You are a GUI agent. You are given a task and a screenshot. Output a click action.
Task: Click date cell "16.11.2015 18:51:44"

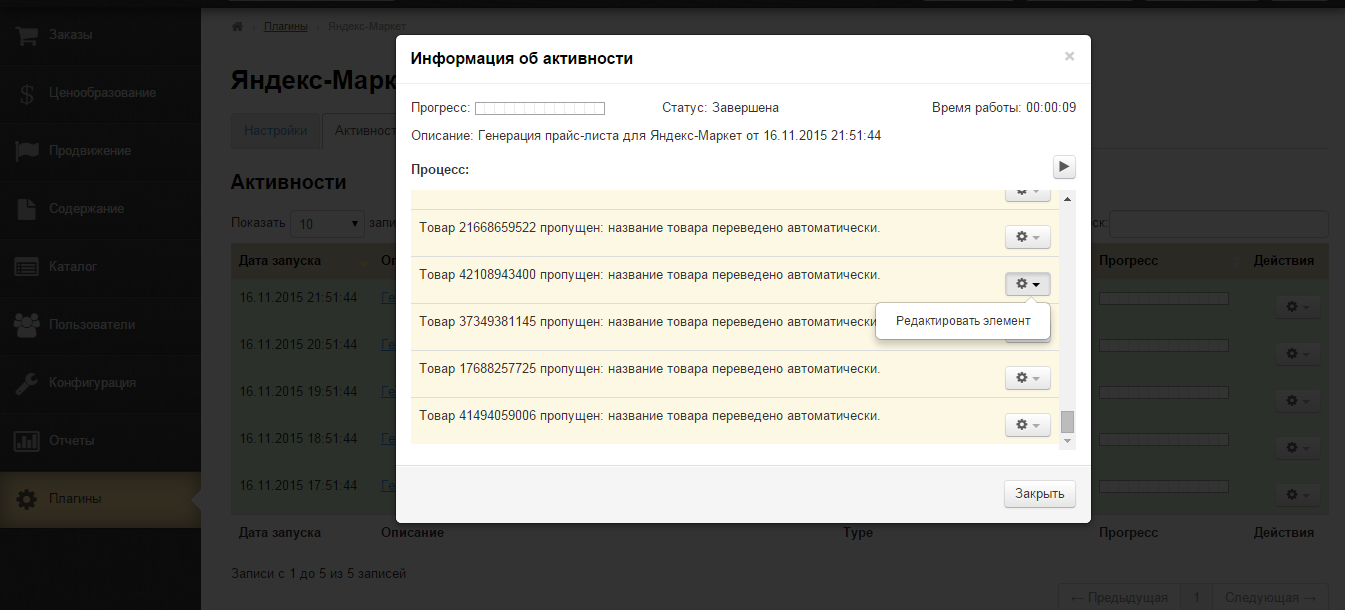(x=298, y=439)
